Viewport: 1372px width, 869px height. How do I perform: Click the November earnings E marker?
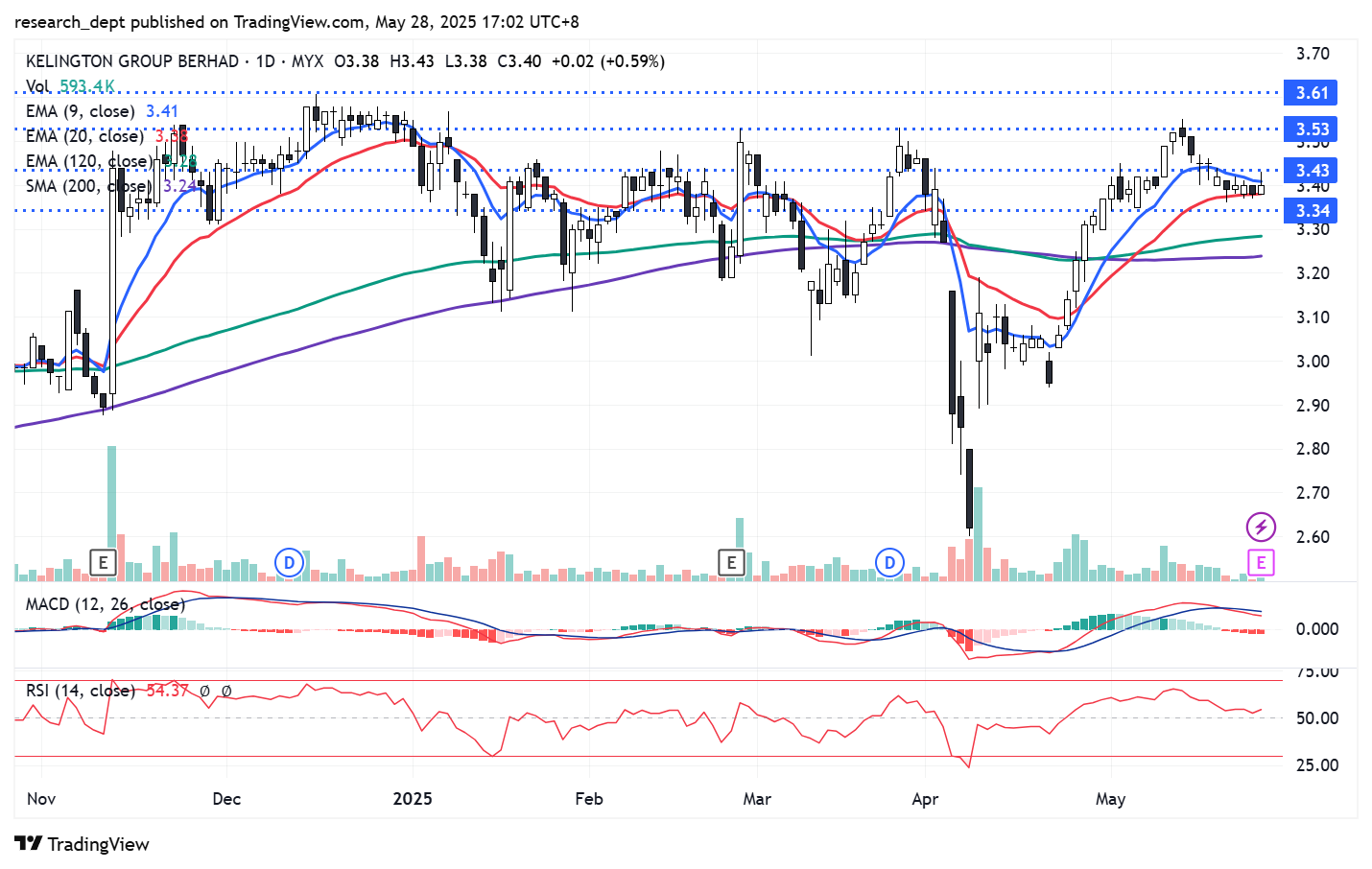(x=103, y=563)
